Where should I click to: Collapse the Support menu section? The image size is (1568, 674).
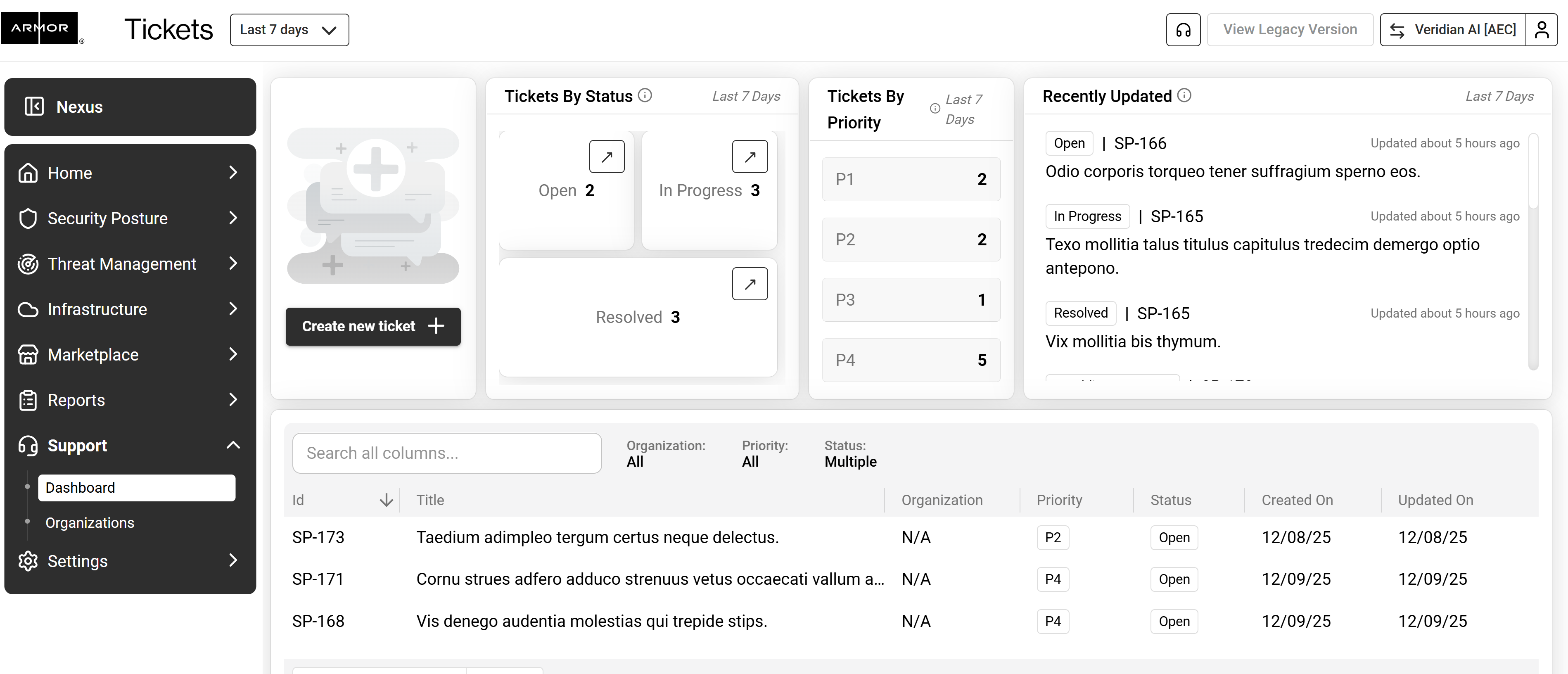tap(233, 445)
